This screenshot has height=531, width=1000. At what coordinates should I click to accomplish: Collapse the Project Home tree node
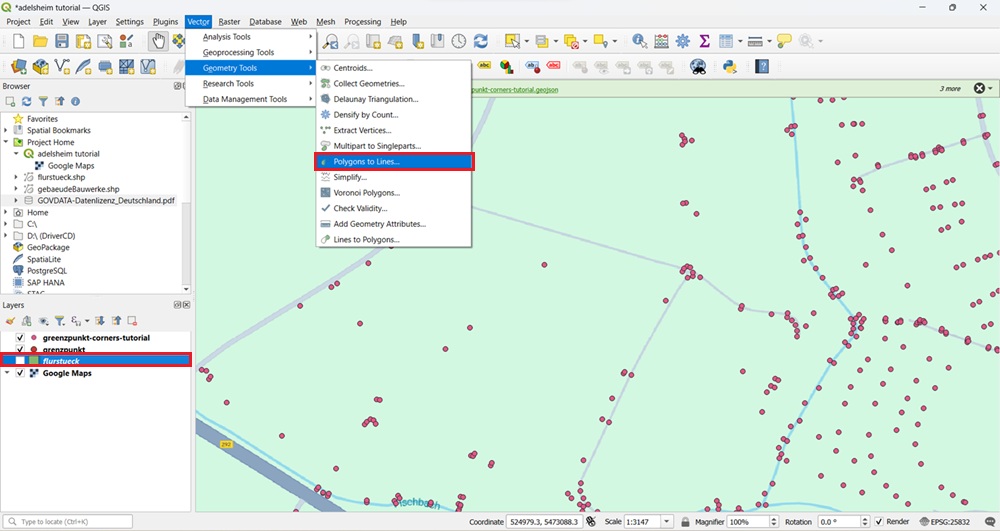(7, 142)
